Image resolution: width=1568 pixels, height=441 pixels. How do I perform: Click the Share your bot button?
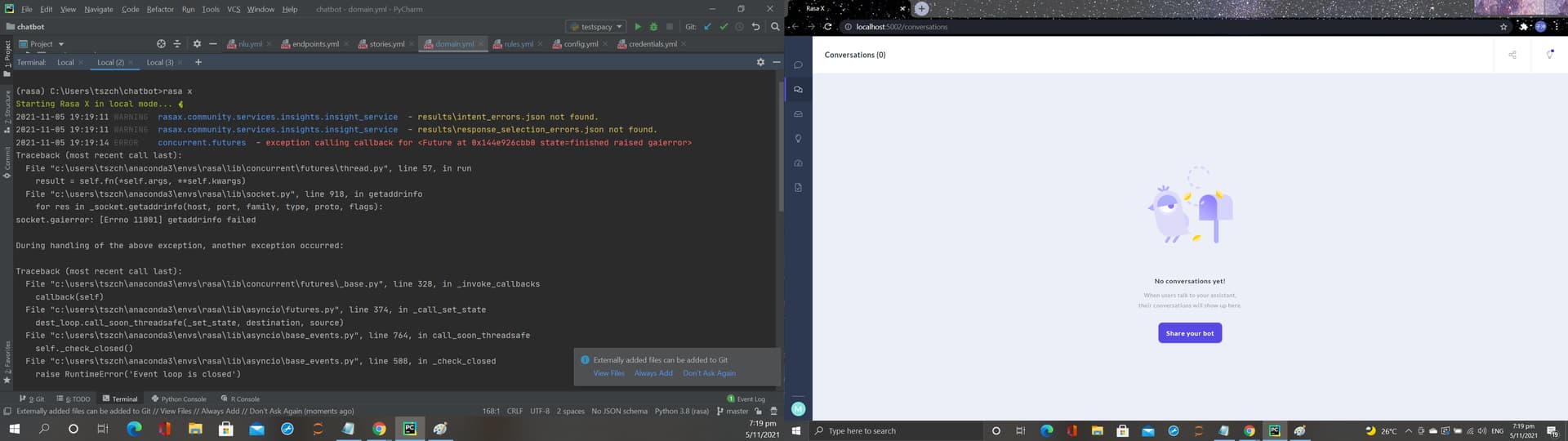1189,333
